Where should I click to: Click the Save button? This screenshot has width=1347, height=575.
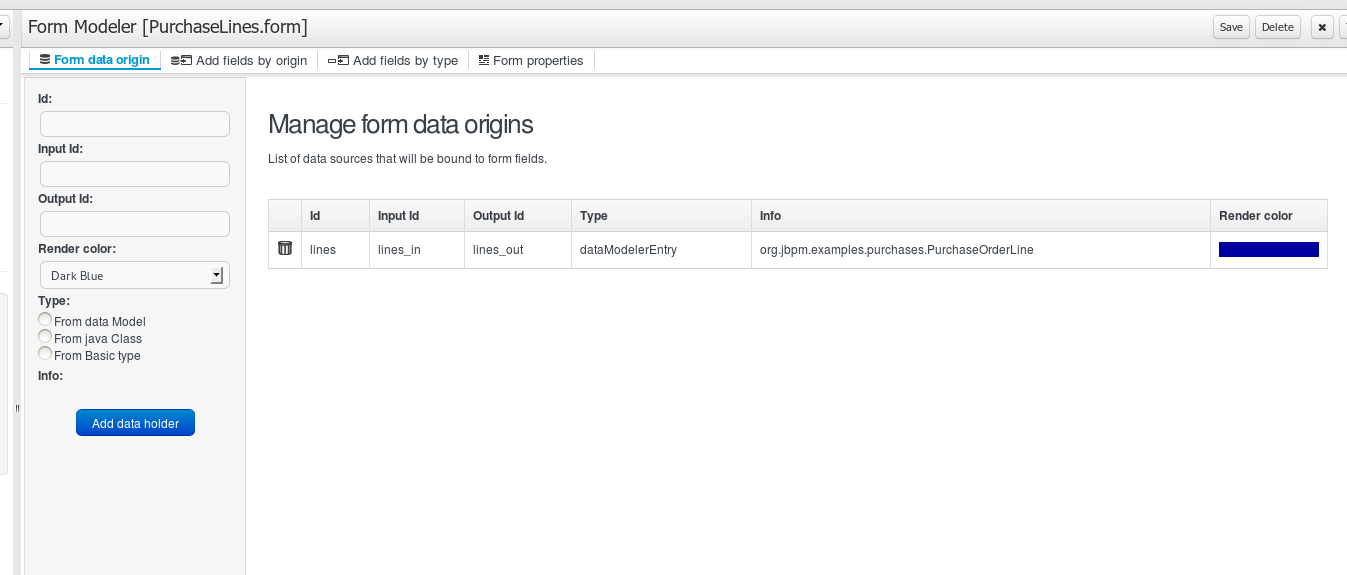point(1231,28)
